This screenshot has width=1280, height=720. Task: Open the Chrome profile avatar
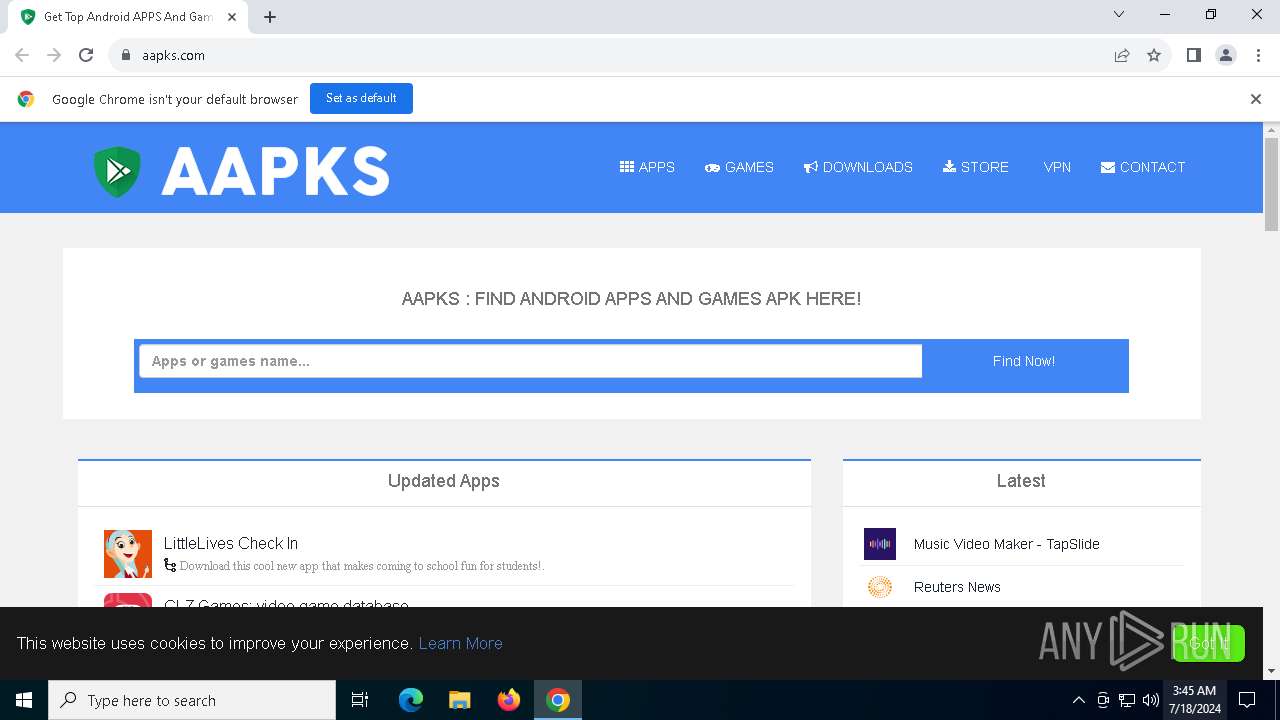1226,55
